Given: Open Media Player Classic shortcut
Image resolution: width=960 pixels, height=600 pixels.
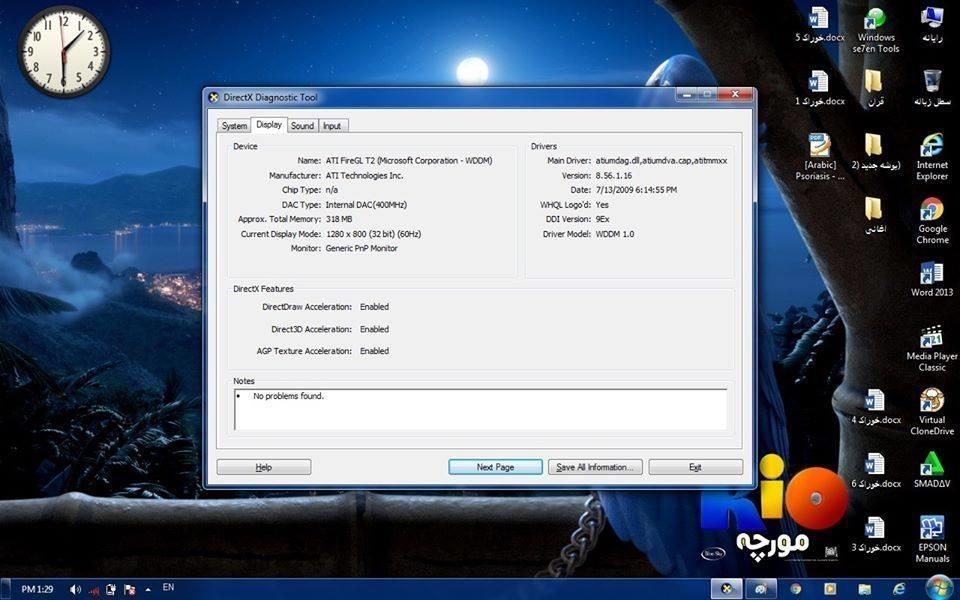Looking at the screenshot, I should pyautogui.click(x=932, y=348).
